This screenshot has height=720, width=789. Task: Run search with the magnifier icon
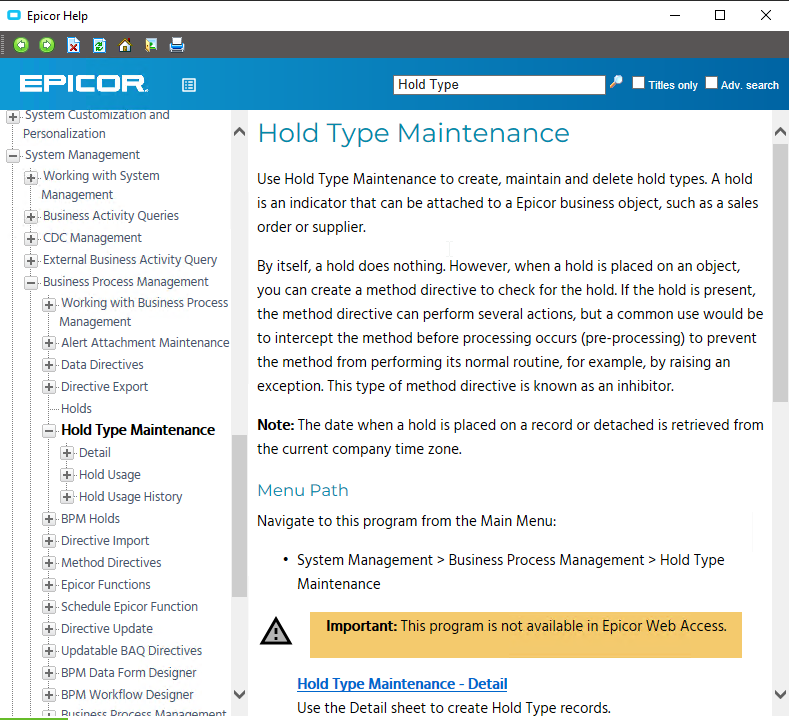coord(616,82)
